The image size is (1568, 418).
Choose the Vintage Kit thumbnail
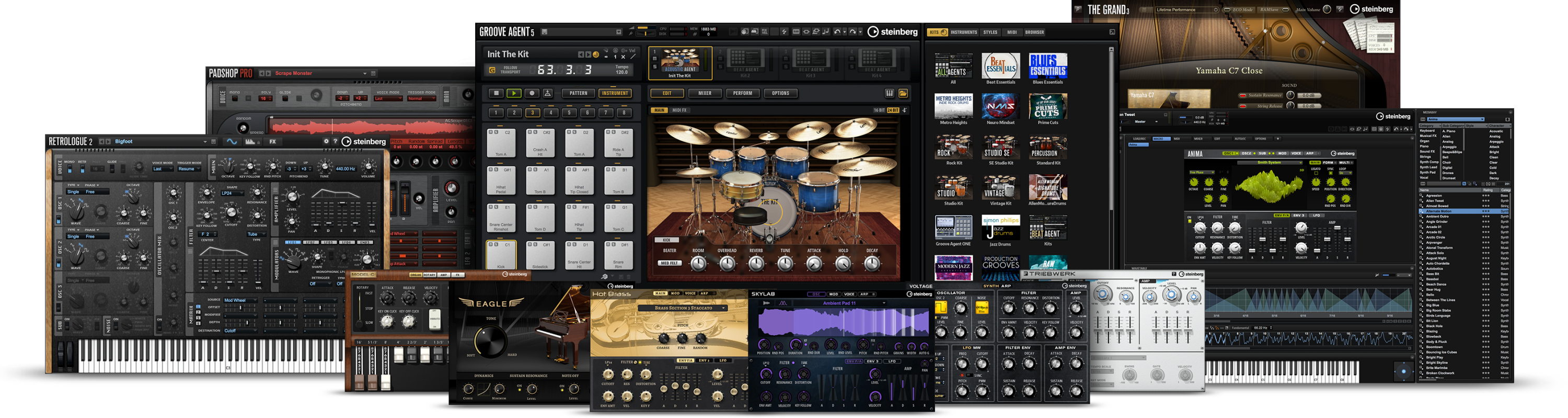click(x=1000, y=187)
